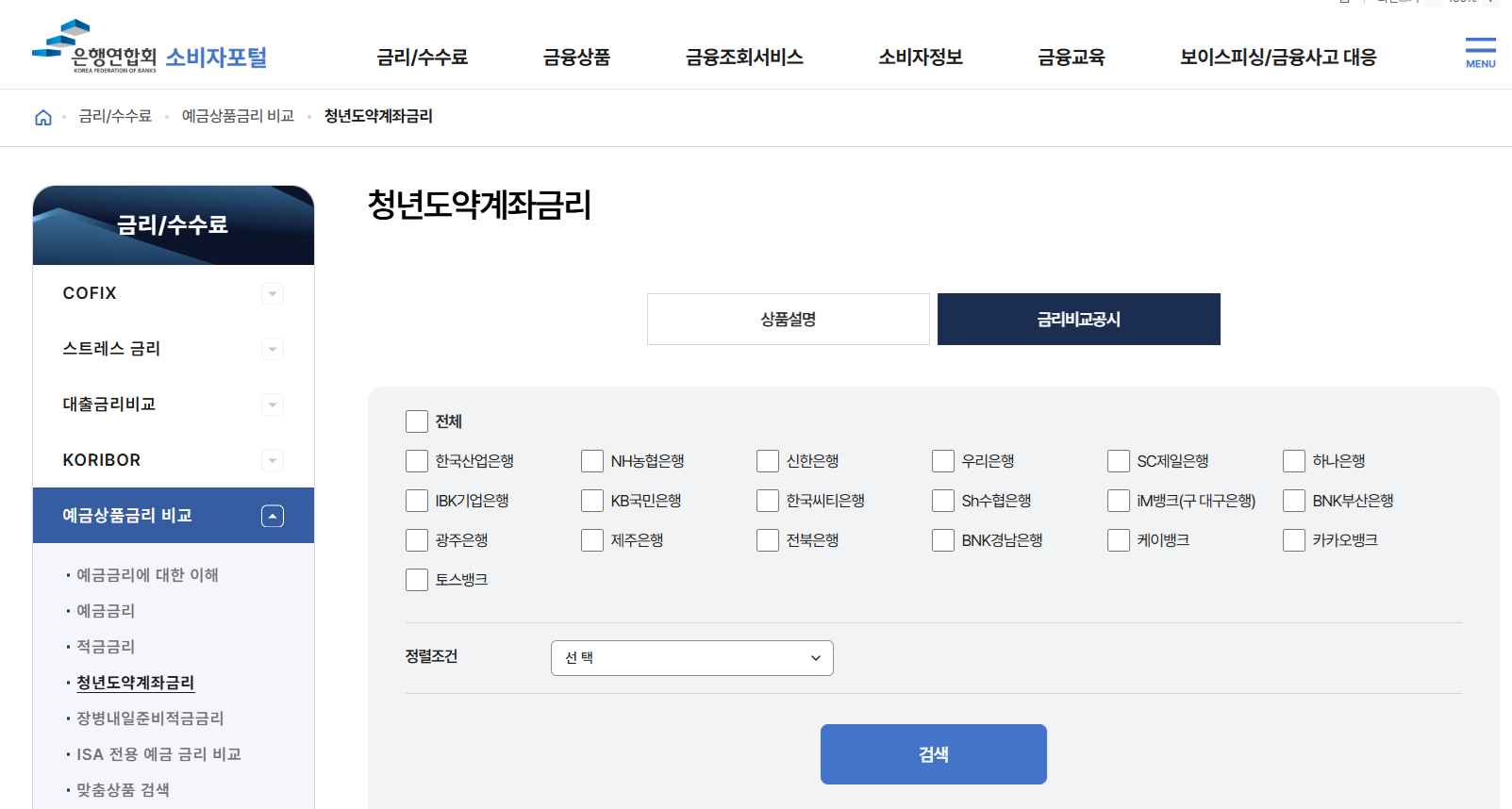Open the 청년도약계좌금리 sidebar link

click(136, 683)
